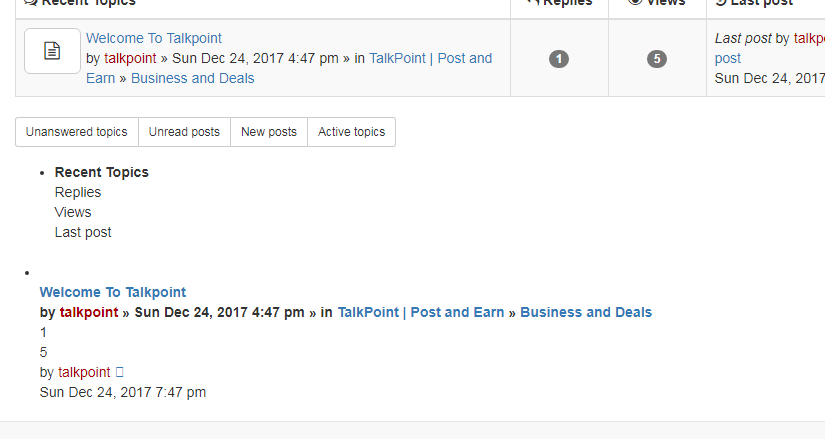Click the Last post column clock icon

tap(721, 2)
